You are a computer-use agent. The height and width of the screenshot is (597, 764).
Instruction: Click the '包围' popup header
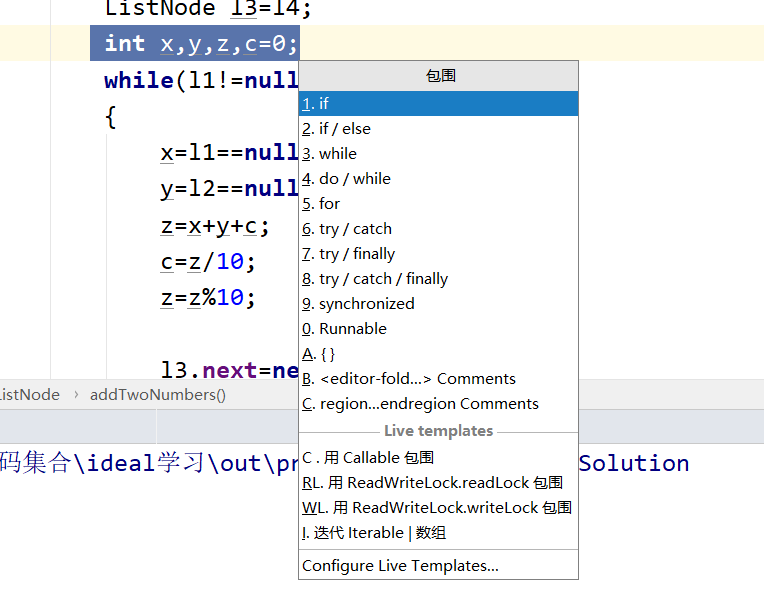click(x=440, y=76)
